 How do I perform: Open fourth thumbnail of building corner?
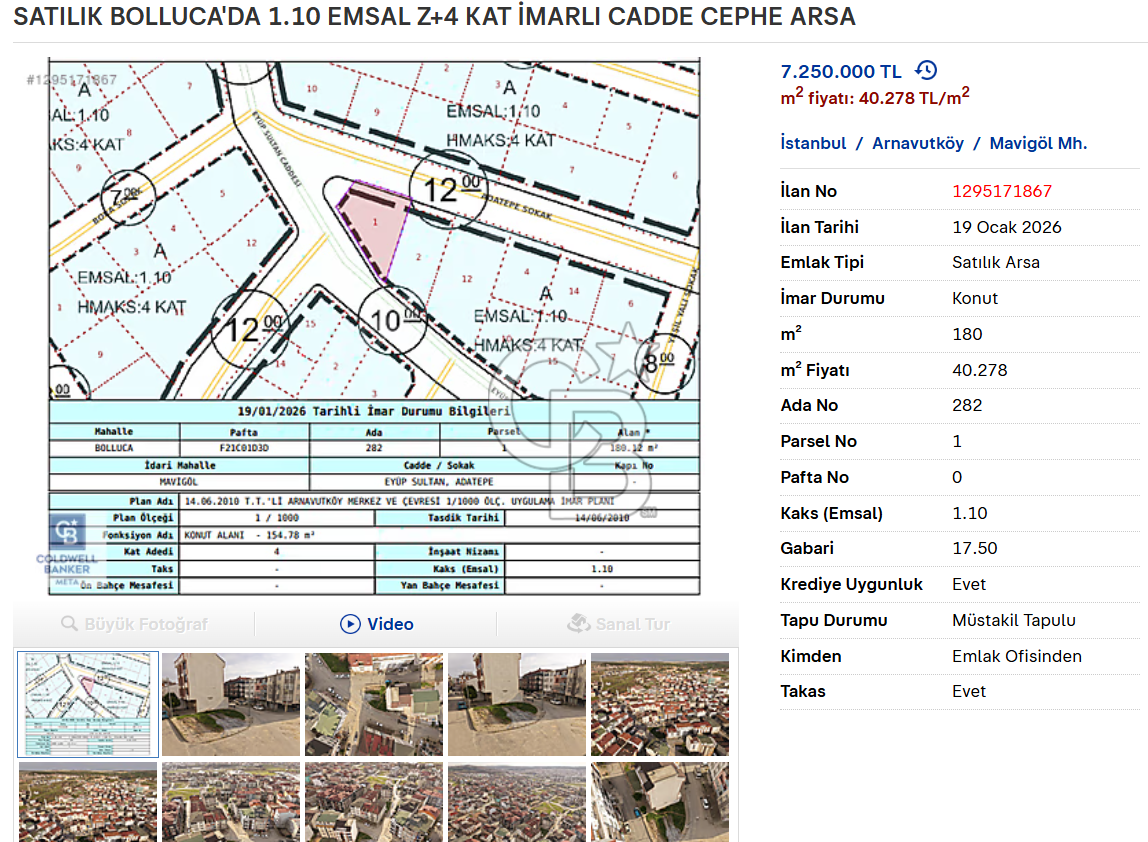click(517, 704)
